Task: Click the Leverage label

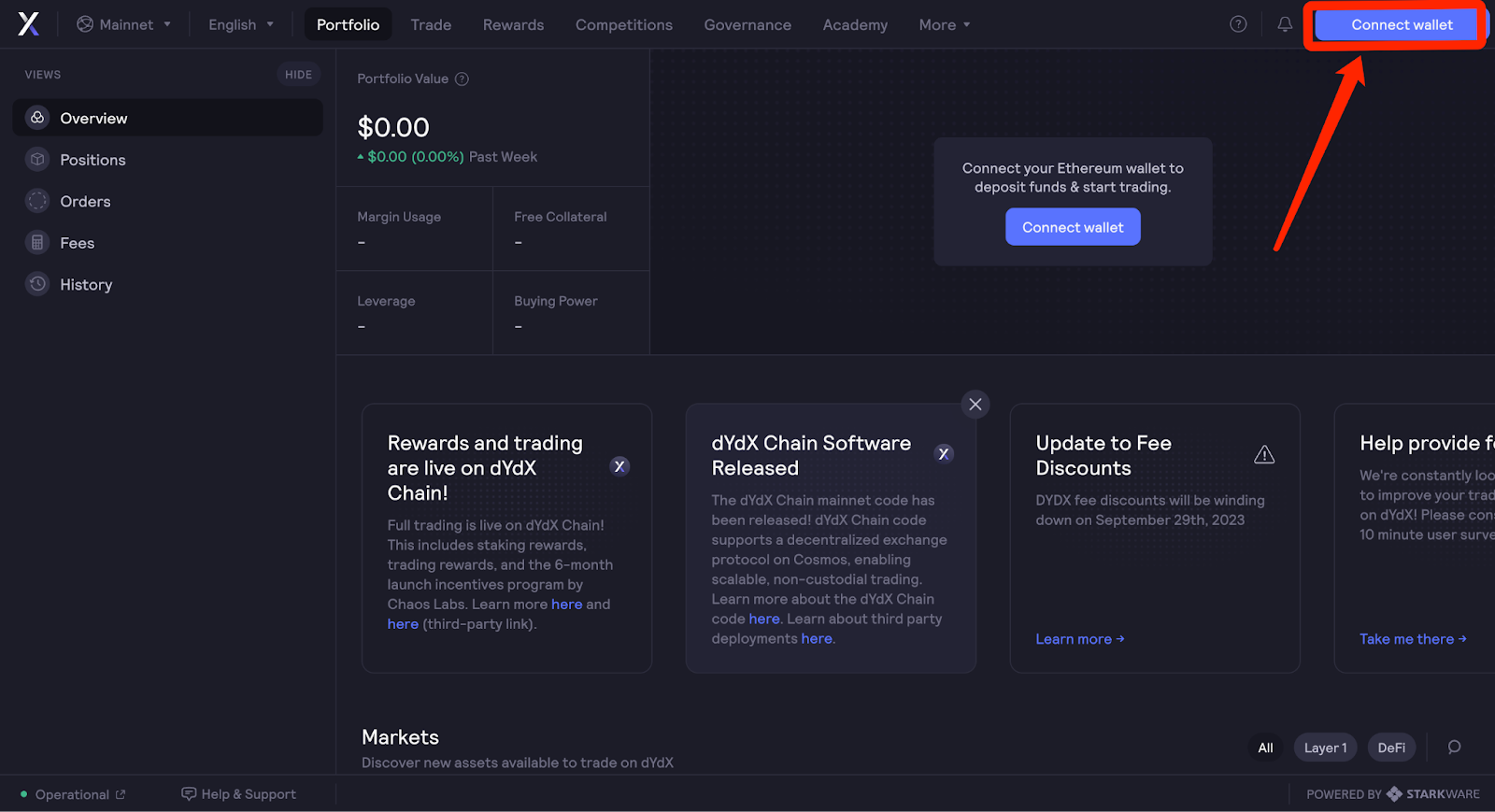Action: click(386, 301)
